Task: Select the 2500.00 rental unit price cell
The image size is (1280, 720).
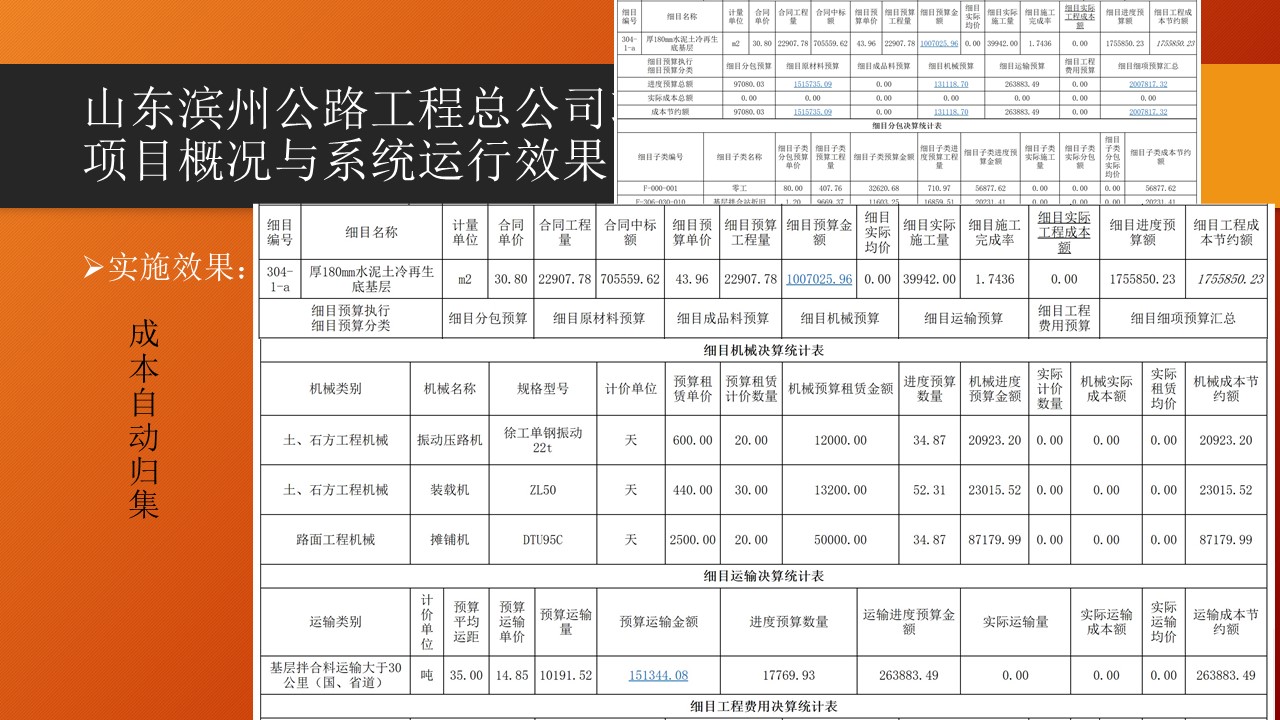Action: (693, 540)
